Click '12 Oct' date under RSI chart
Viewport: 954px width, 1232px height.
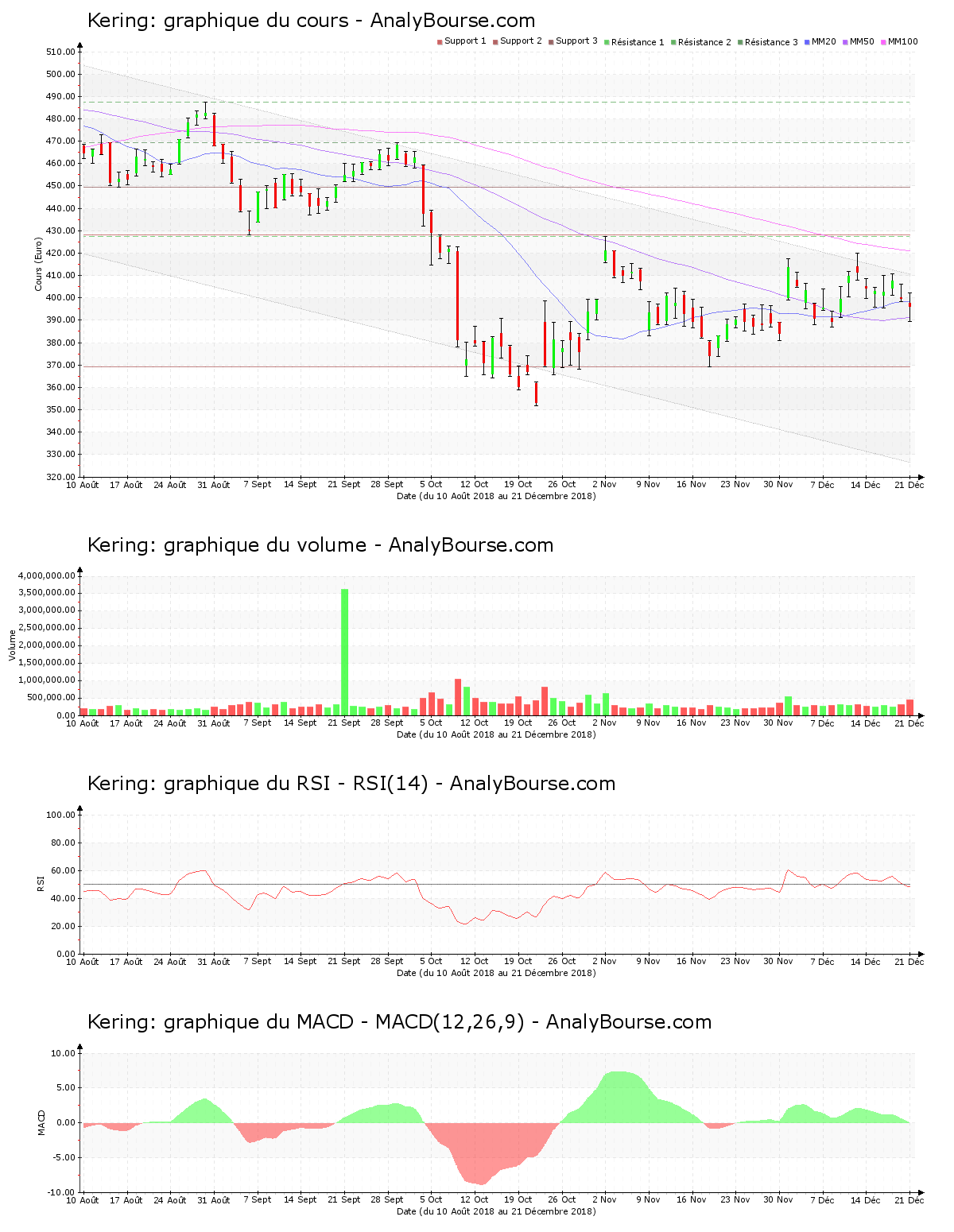(475, 962)
